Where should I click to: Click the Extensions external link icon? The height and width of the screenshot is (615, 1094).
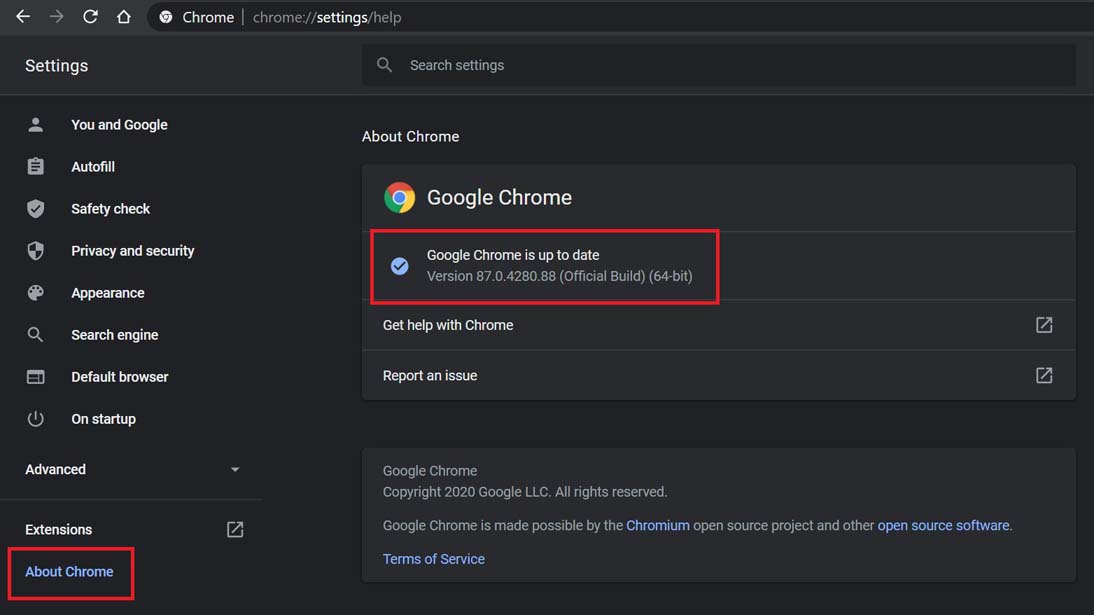click(x=235, y=529)
